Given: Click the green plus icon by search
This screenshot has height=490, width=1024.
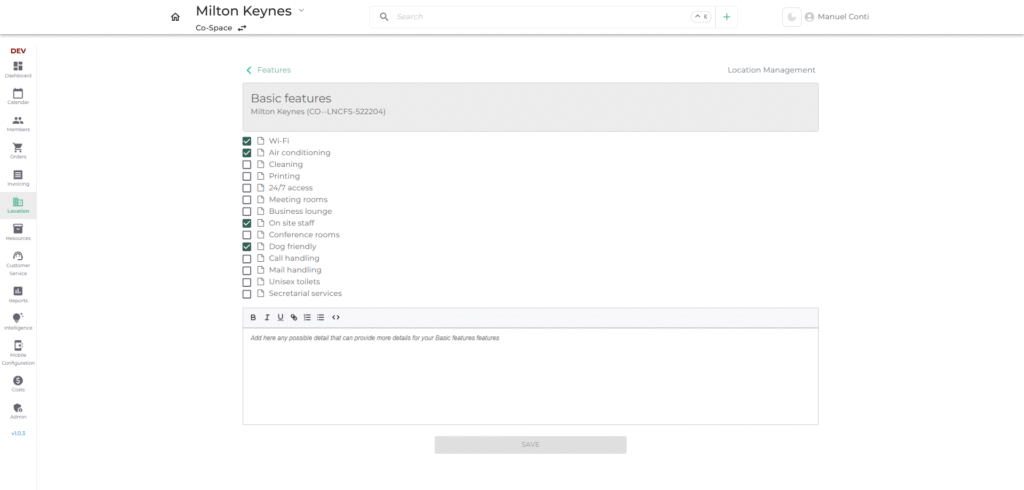Looking at the screenshot, I should pos(727,17).
